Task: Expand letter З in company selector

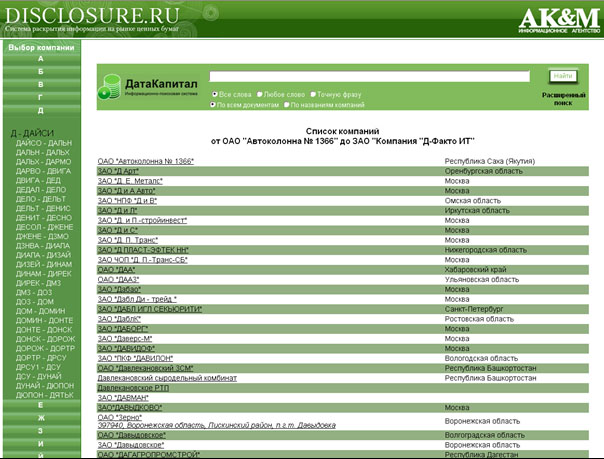Action: [41, 431]
